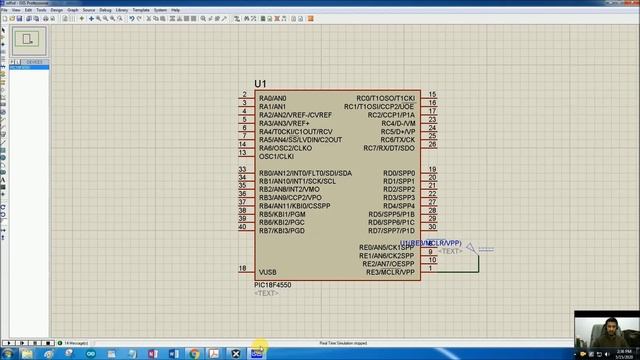Print the schematic
This screenshot has width=640, height=360.
tap(46, 19)
